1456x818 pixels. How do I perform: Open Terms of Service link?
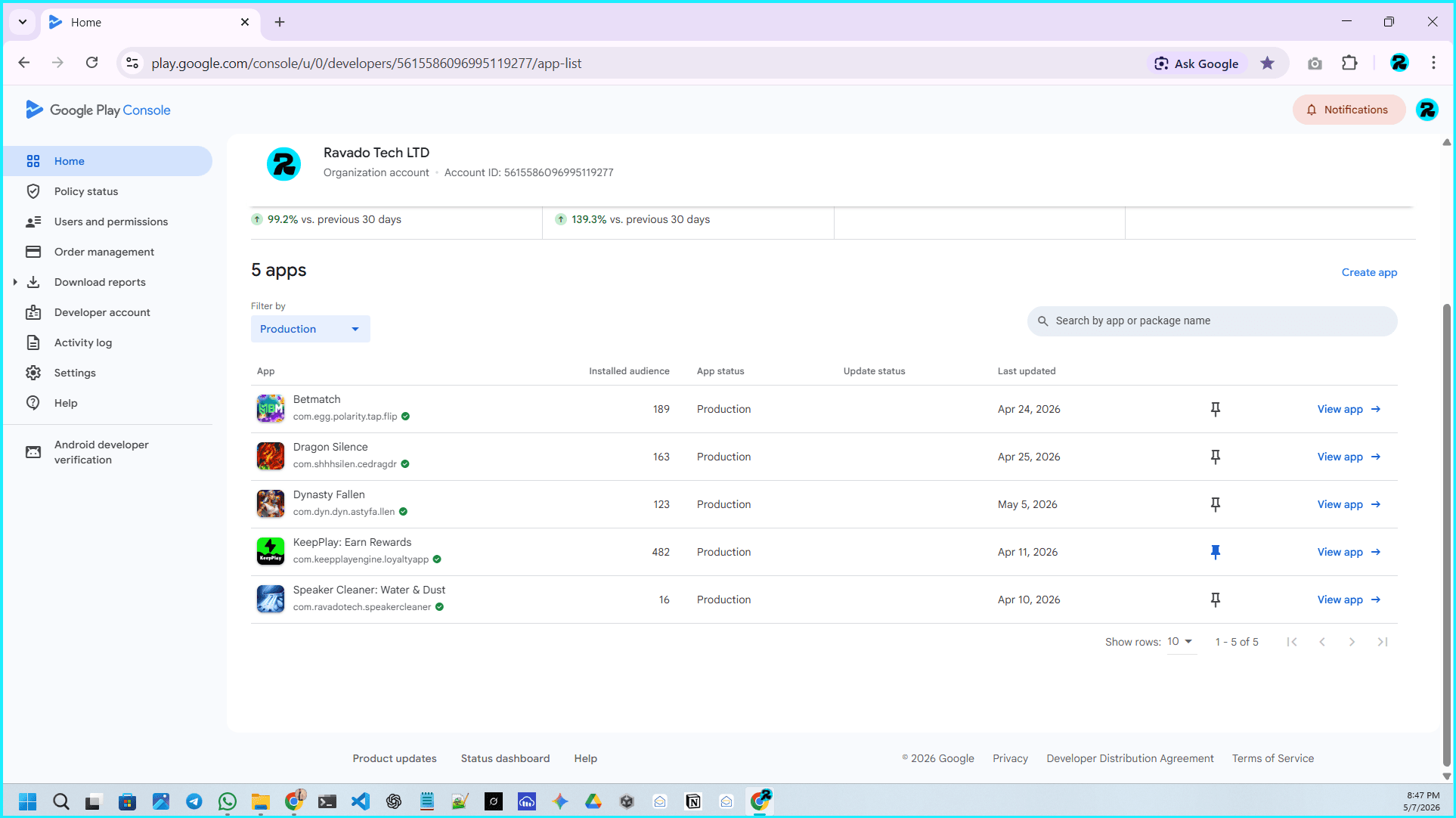[1273, 758]
